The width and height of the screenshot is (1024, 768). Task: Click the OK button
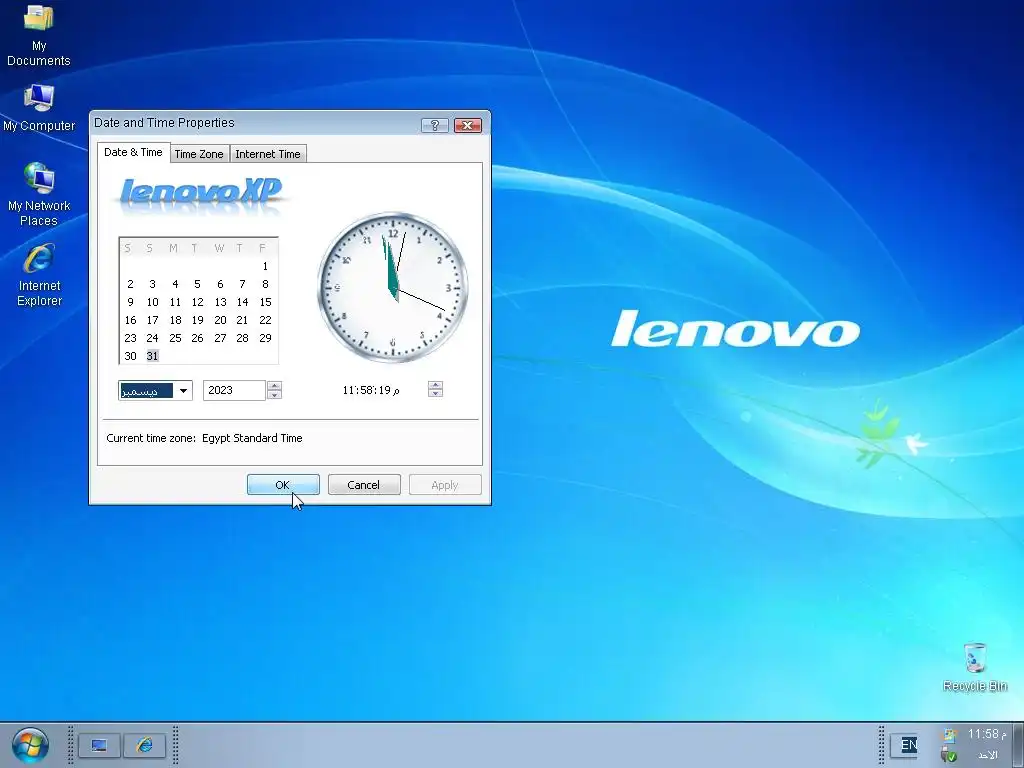[x=283, y=485]
